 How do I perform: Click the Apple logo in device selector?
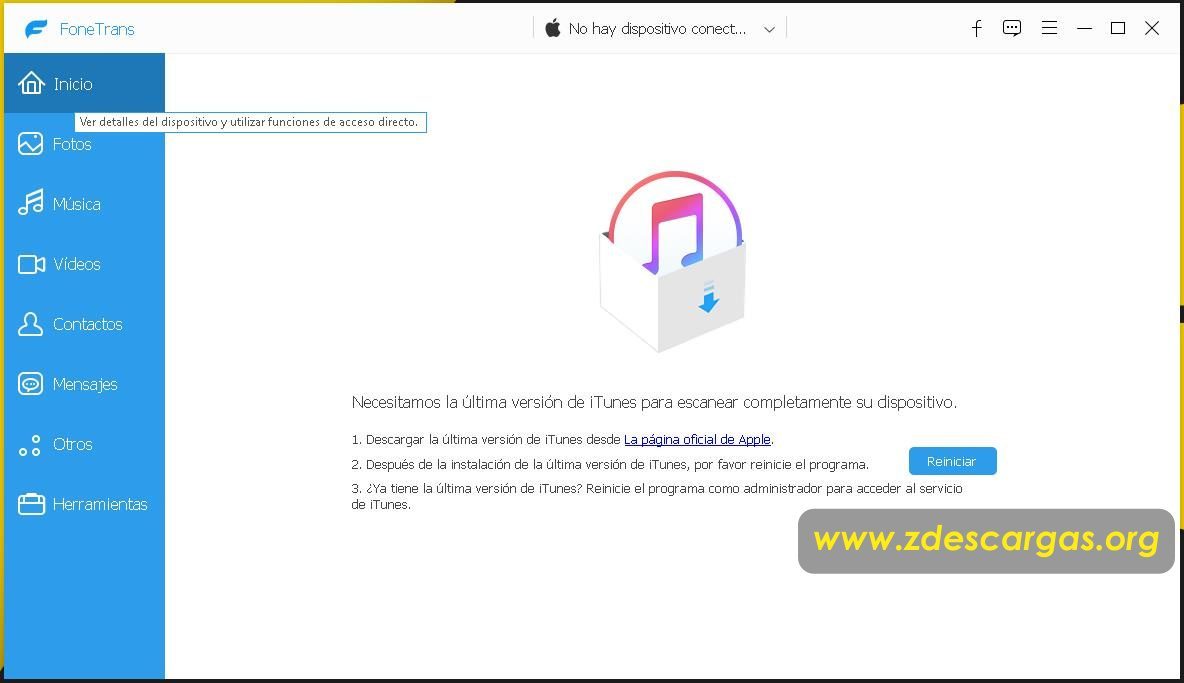pos(553,28)
